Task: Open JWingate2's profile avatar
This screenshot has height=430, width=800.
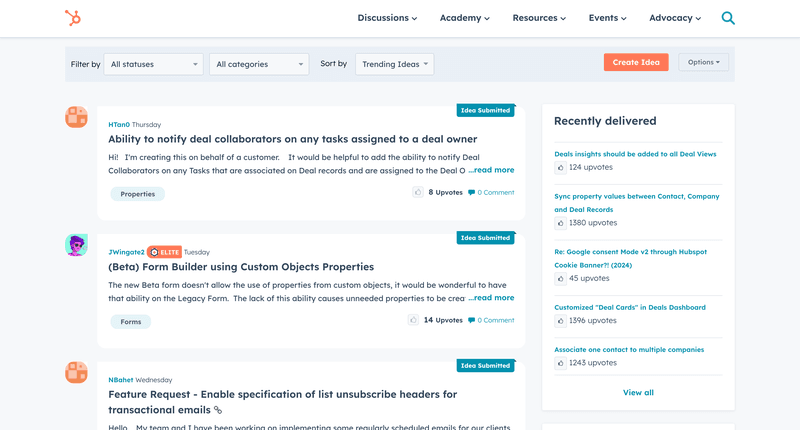Action: (76, 245)
